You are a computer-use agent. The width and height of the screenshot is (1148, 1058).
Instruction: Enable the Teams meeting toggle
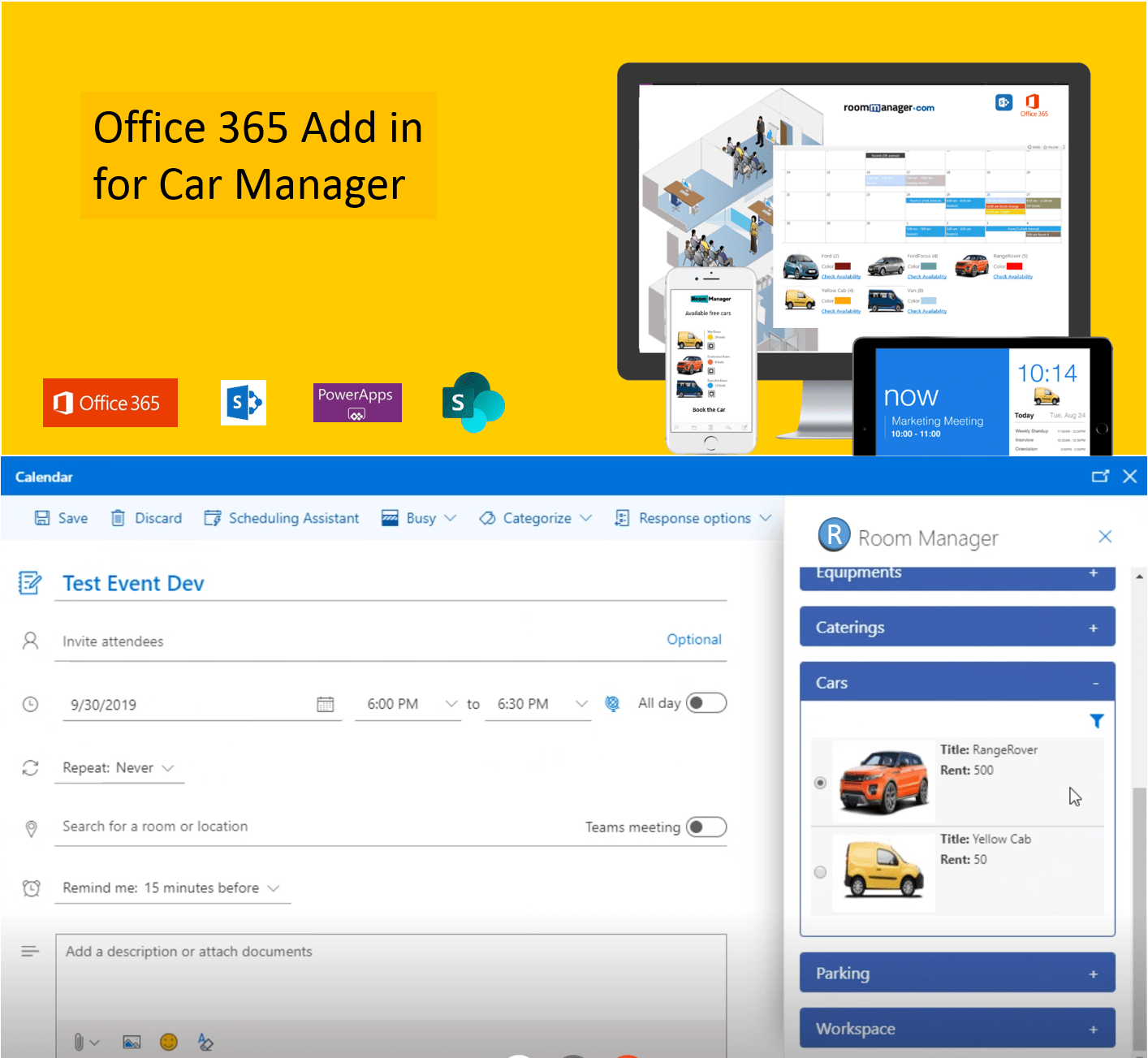coord(706,827)
